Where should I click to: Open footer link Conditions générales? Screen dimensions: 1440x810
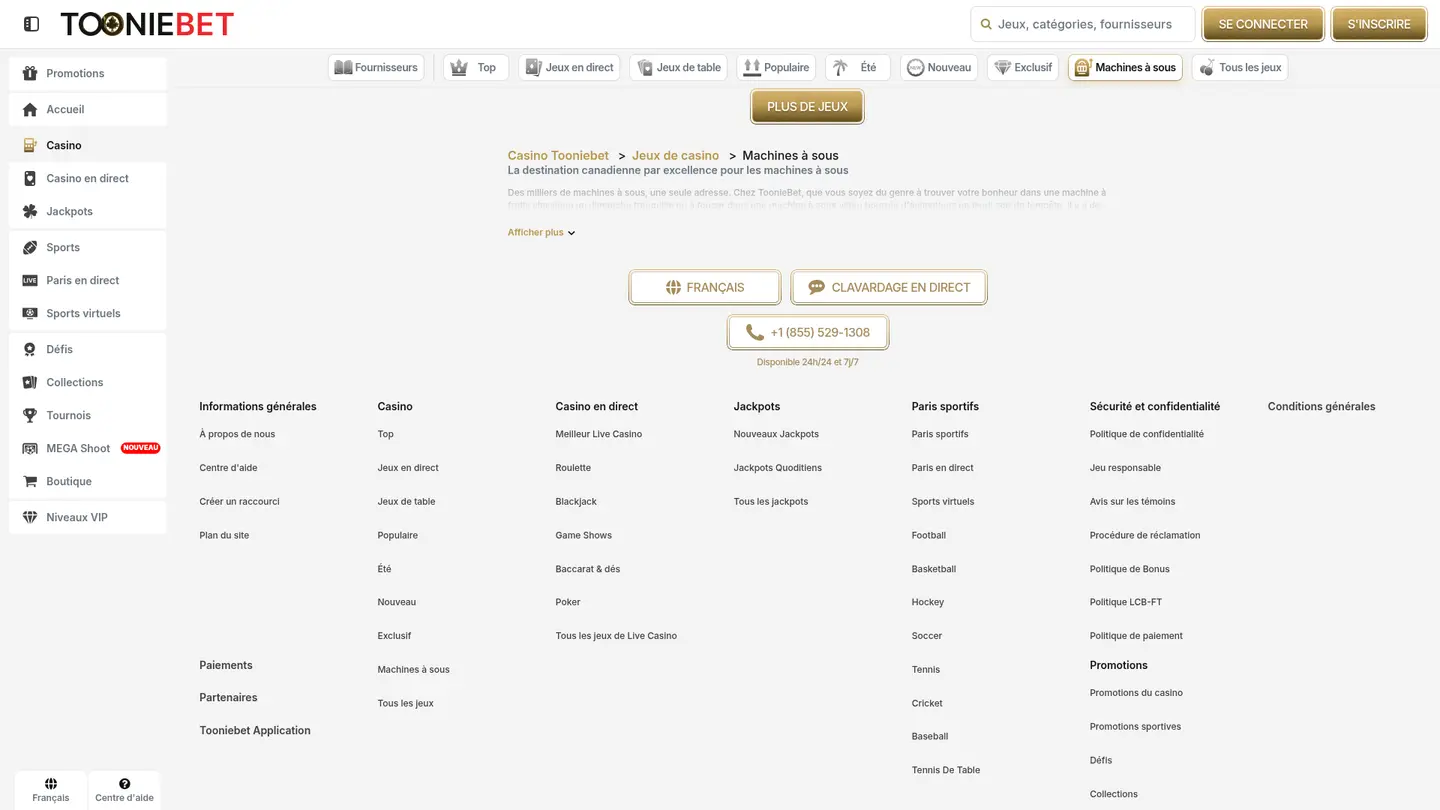1321,406
